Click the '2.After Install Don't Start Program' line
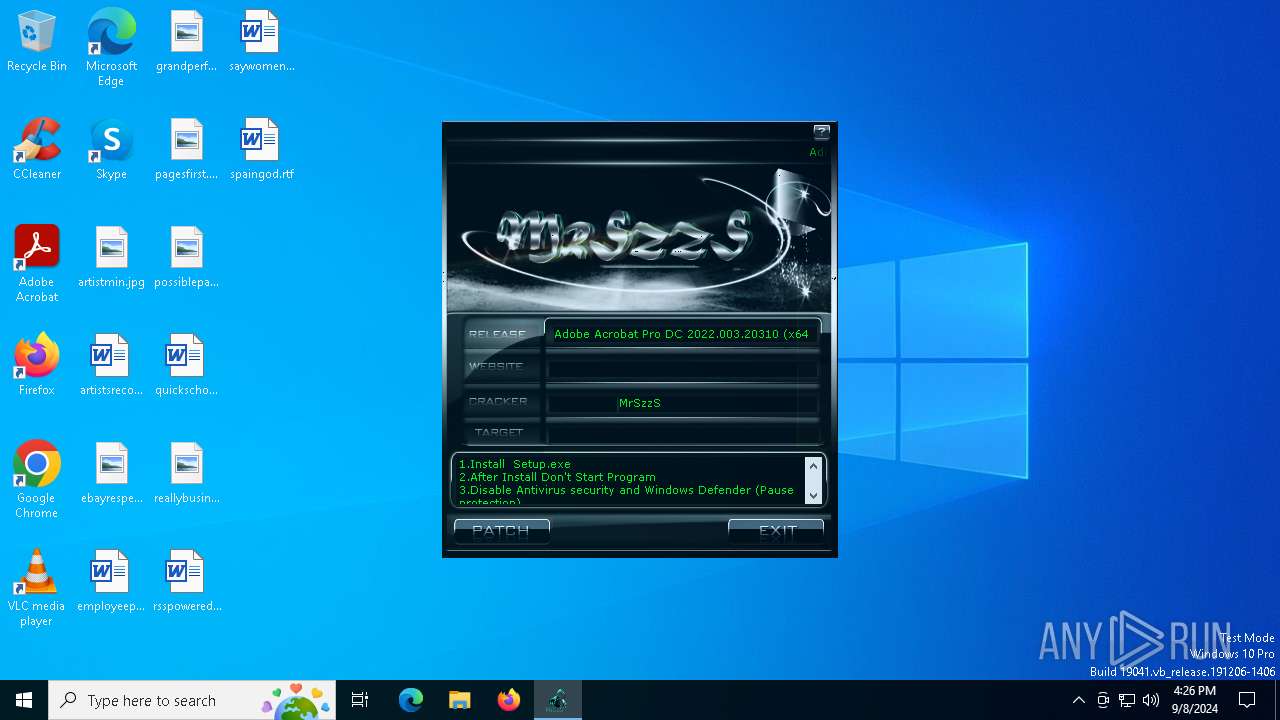This screenshot has height=720, width=1280. pos(557,477)
